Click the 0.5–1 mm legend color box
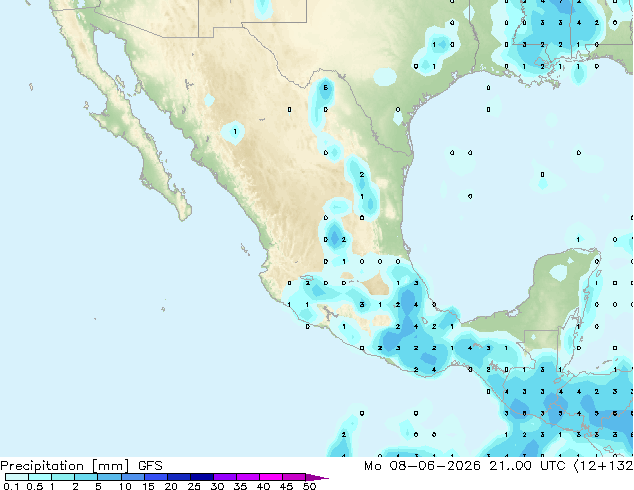This screenshot has height=490, width=634. pos(40,477)
